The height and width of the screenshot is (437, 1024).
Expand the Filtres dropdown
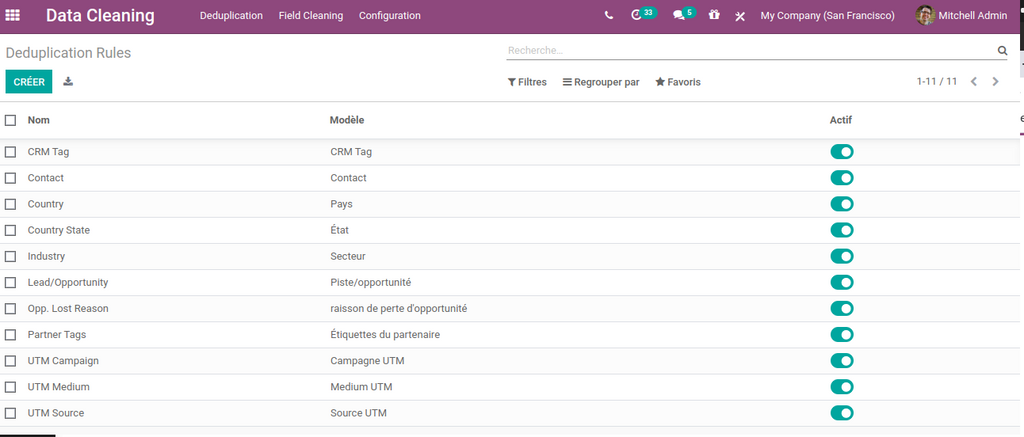(x=527, y=82)
